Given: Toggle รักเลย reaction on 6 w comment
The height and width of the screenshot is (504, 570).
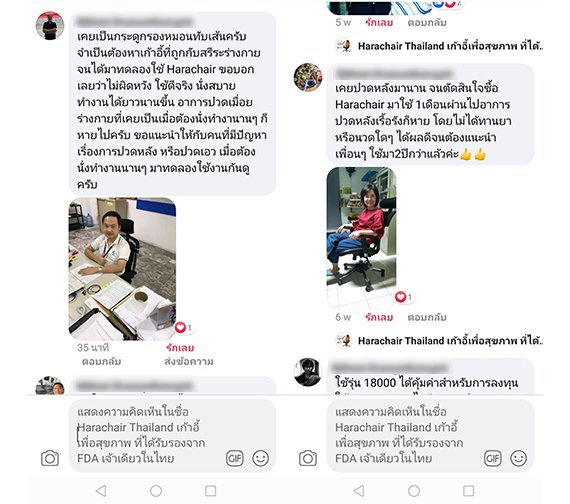Looking at the screenshot, I should [379, 317].
